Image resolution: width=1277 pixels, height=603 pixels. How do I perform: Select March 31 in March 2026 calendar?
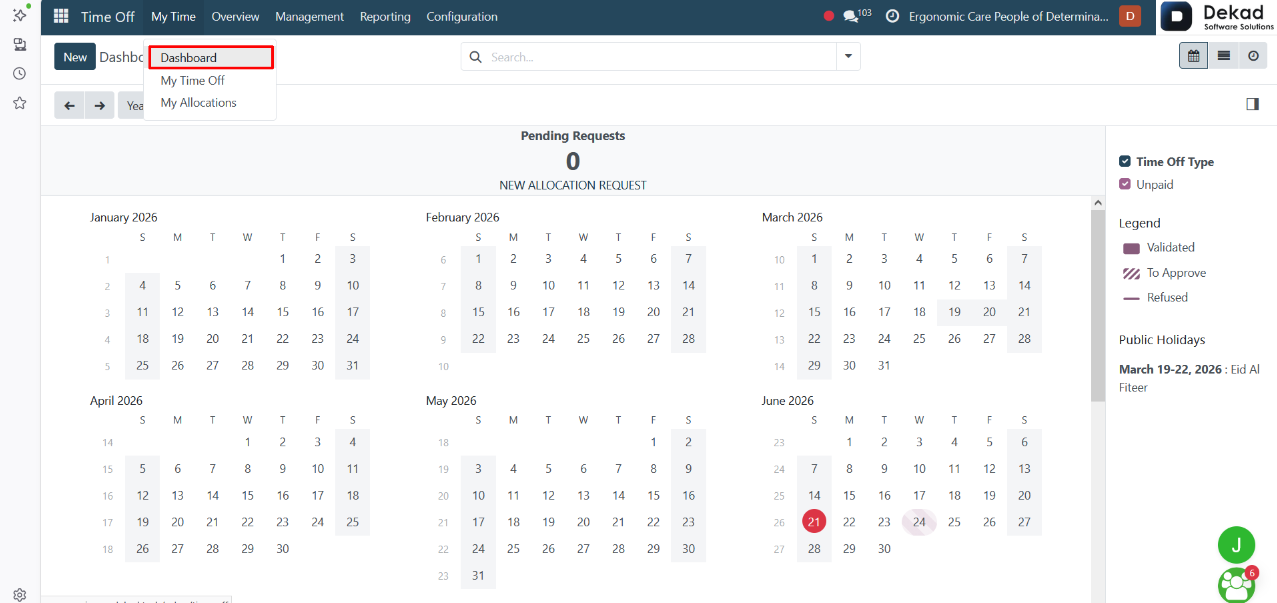coord(884,365)
